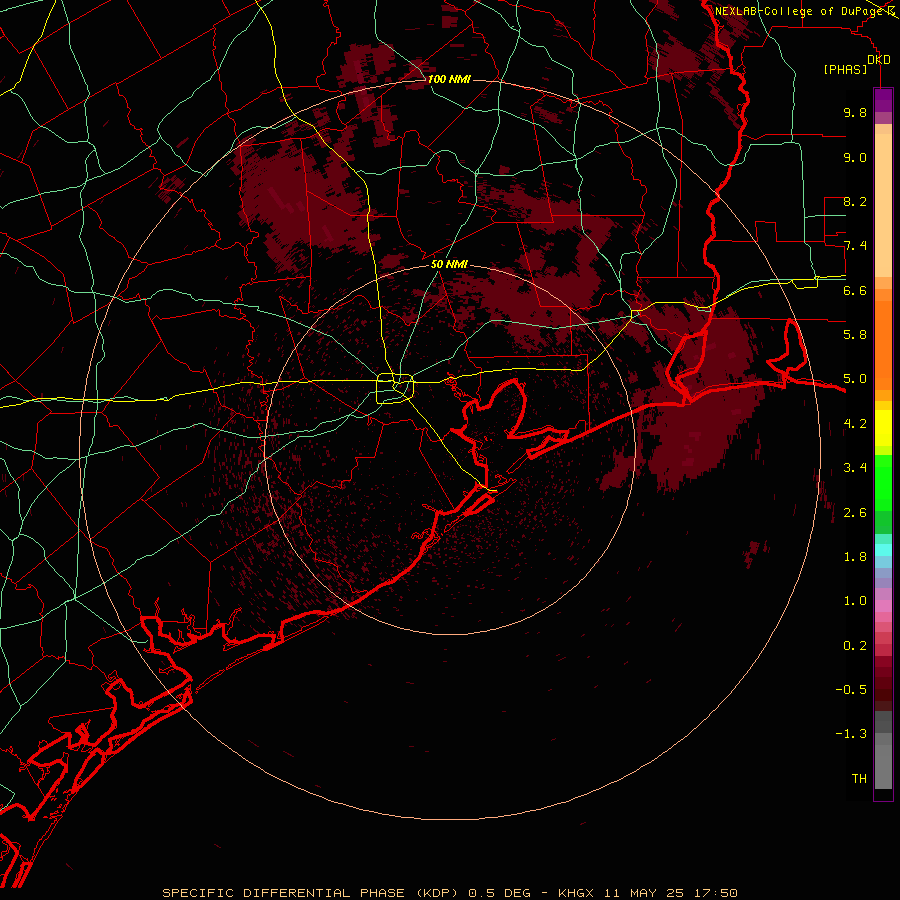
Task: Select the 2.6 value on the color scale
Action: [x=855, y=513]
